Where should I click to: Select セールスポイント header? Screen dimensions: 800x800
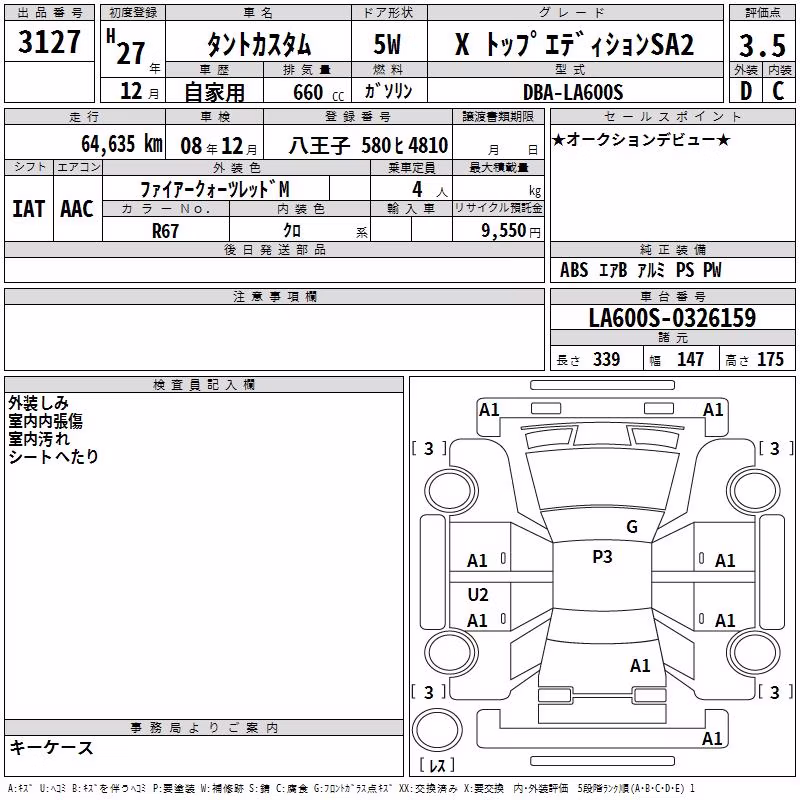(672, 117)
